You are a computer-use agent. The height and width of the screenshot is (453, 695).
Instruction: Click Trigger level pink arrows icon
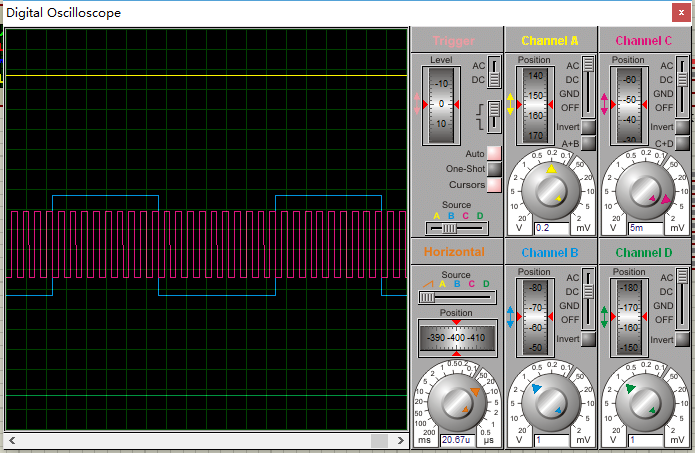click(417, 104)
